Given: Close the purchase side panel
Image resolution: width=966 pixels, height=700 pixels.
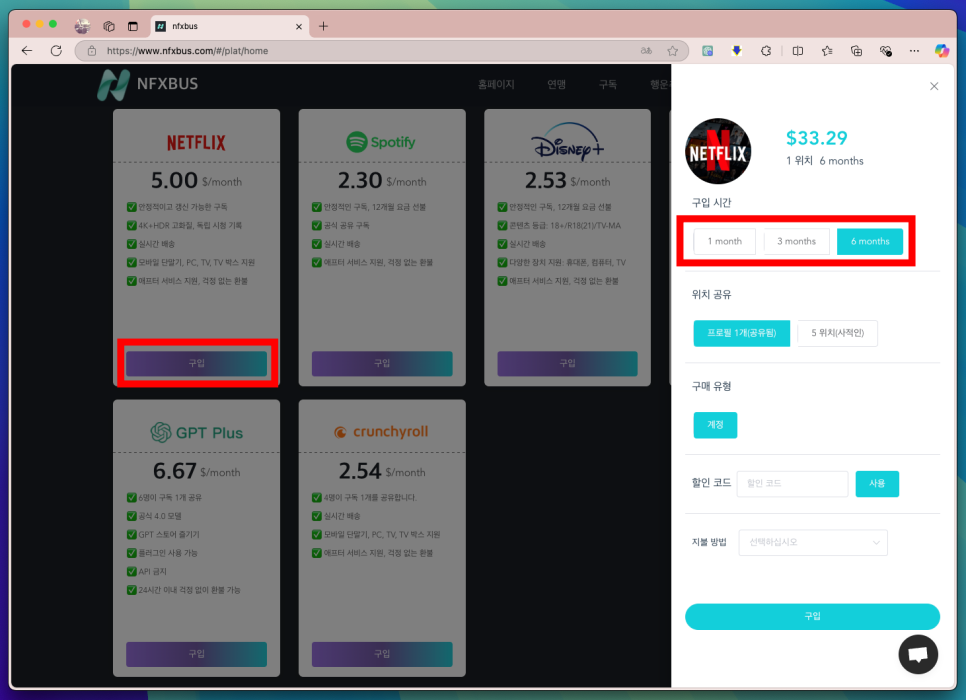Looking at the screenshot, I should 934,86.
